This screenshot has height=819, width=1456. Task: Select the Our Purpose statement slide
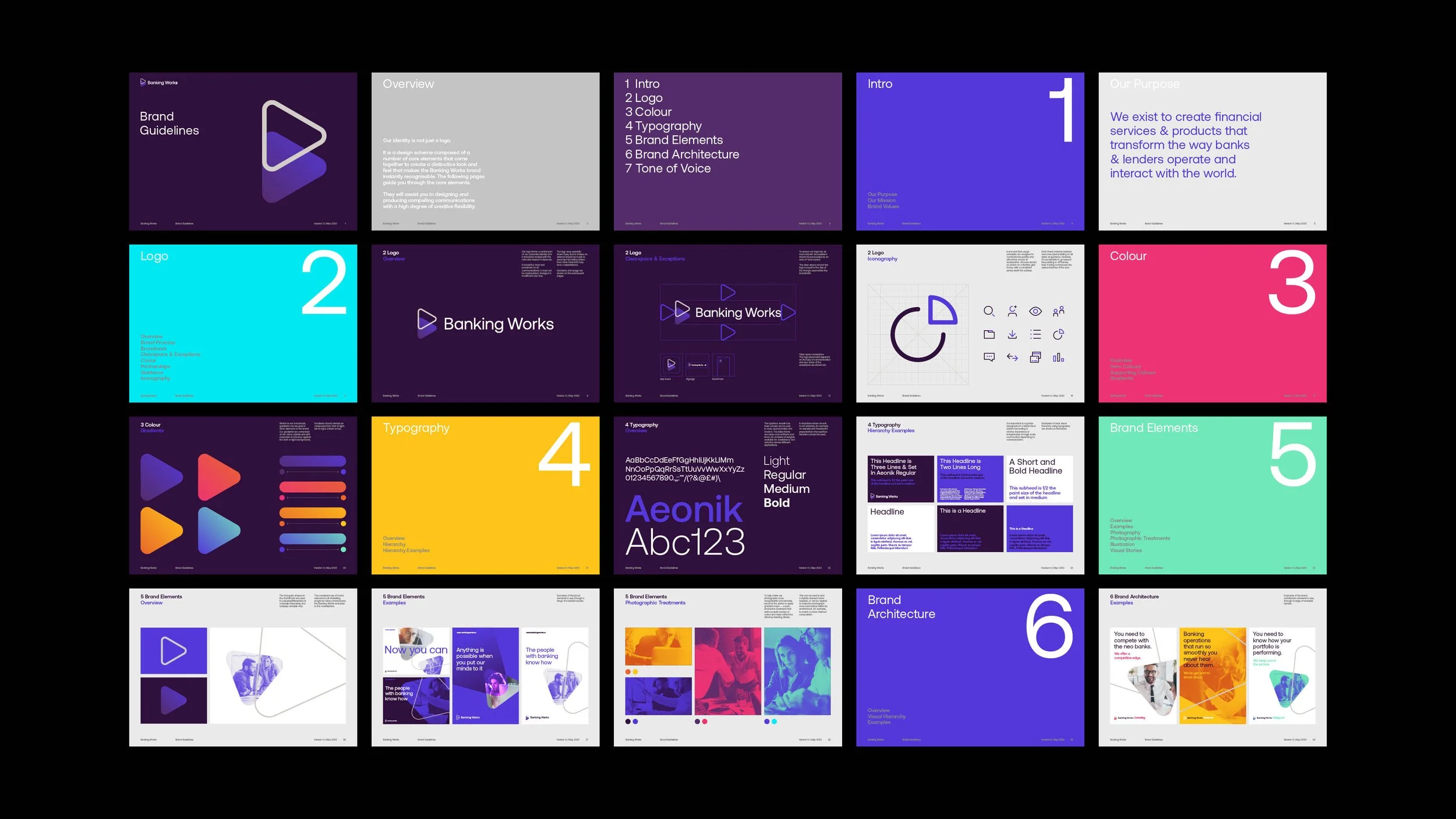[x=1213, y=151]
